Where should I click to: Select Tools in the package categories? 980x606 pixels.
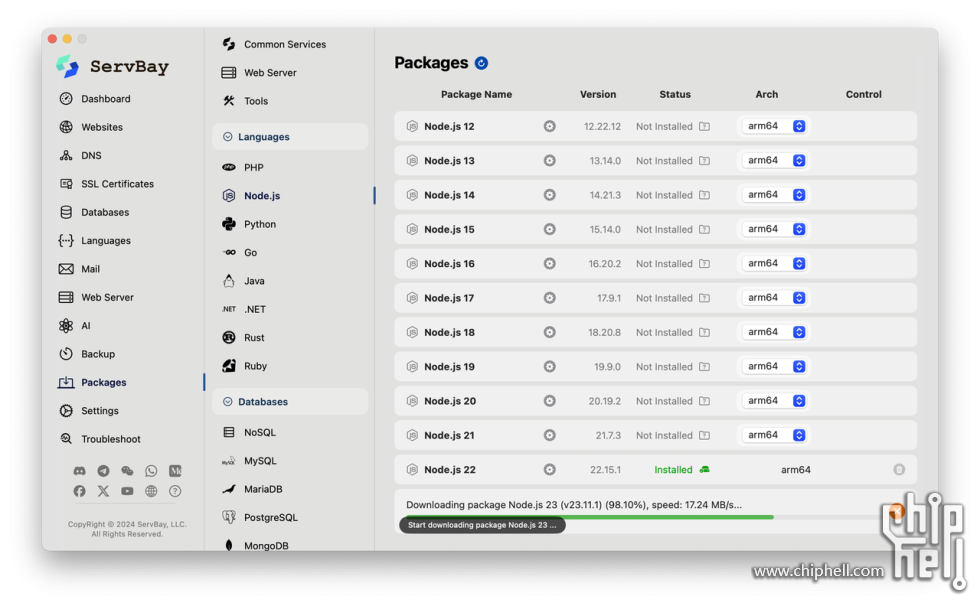click(245, 101)
